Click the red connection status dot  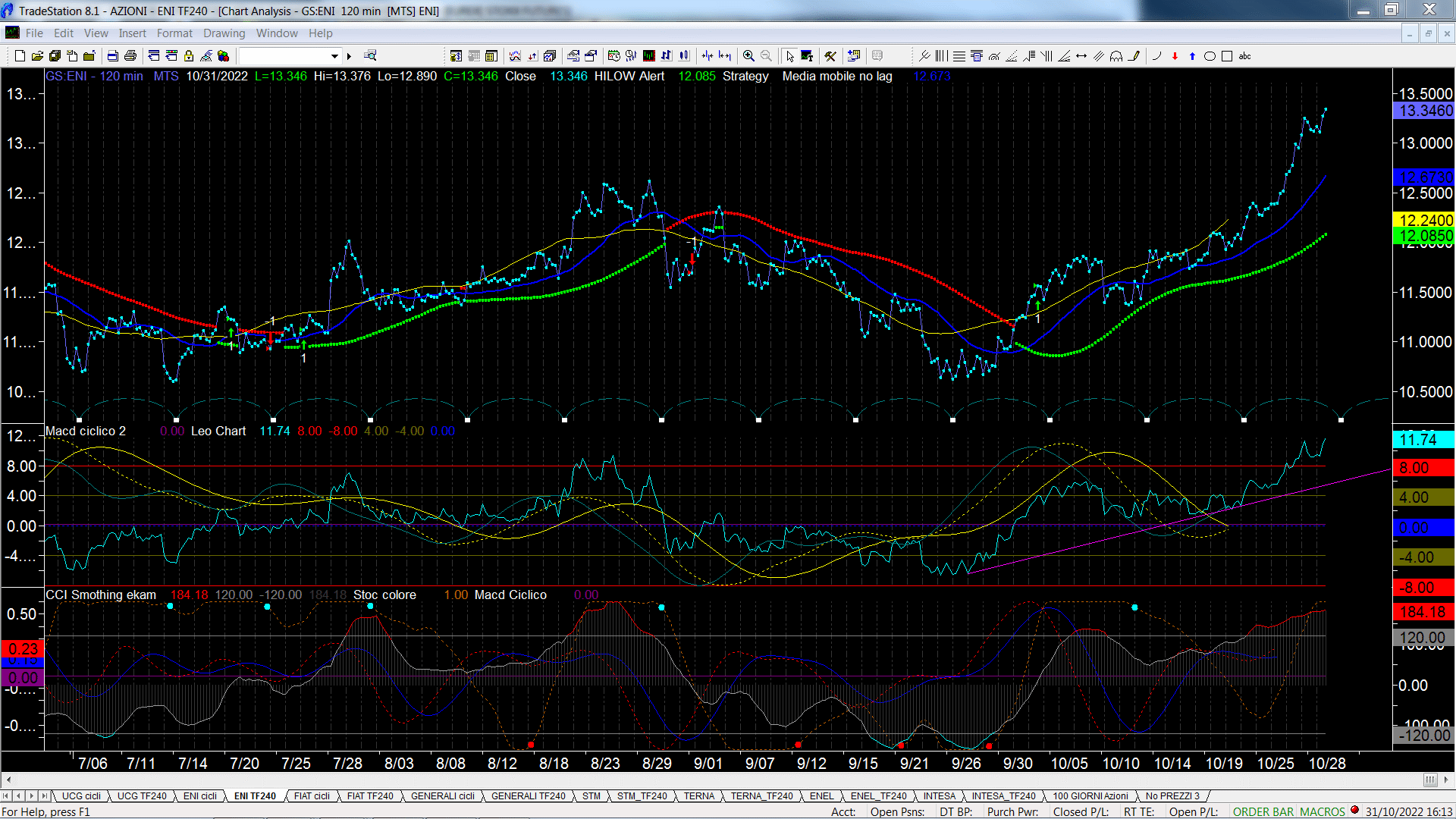[x=1354, y=810]
